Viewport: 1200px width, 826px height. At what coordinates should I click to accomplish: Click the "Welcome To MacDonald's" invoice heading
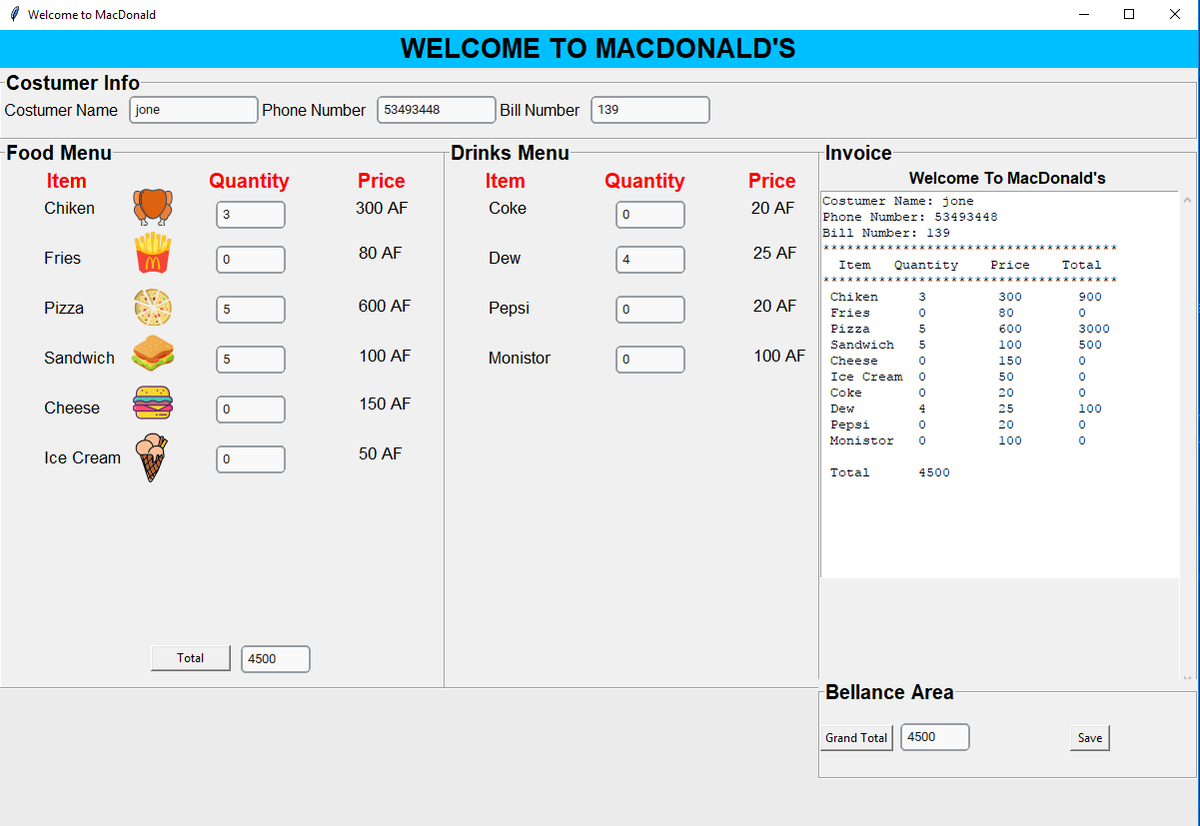1007,178
